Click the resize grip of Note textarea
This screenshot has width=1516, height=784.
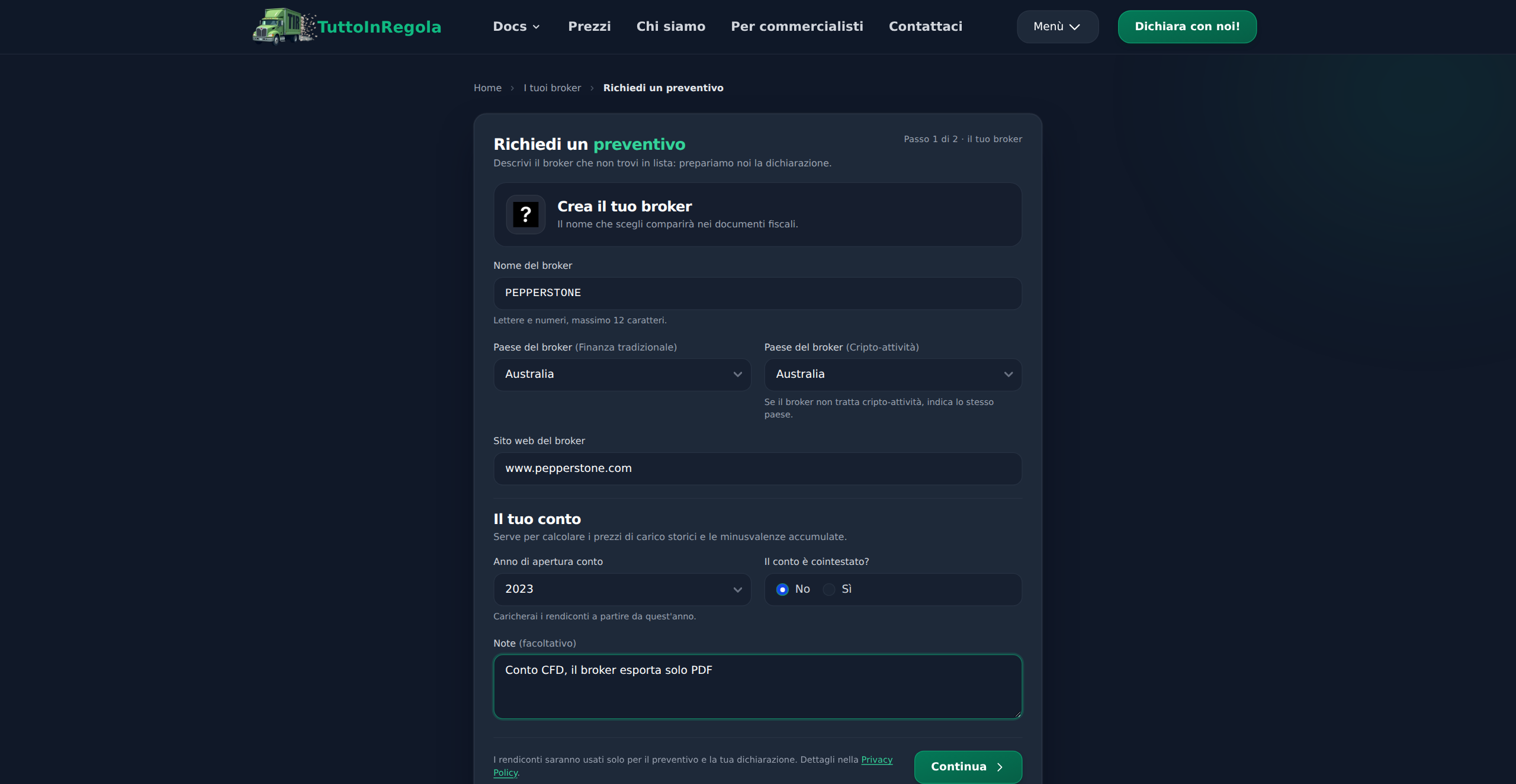(x=1017, y=714)
